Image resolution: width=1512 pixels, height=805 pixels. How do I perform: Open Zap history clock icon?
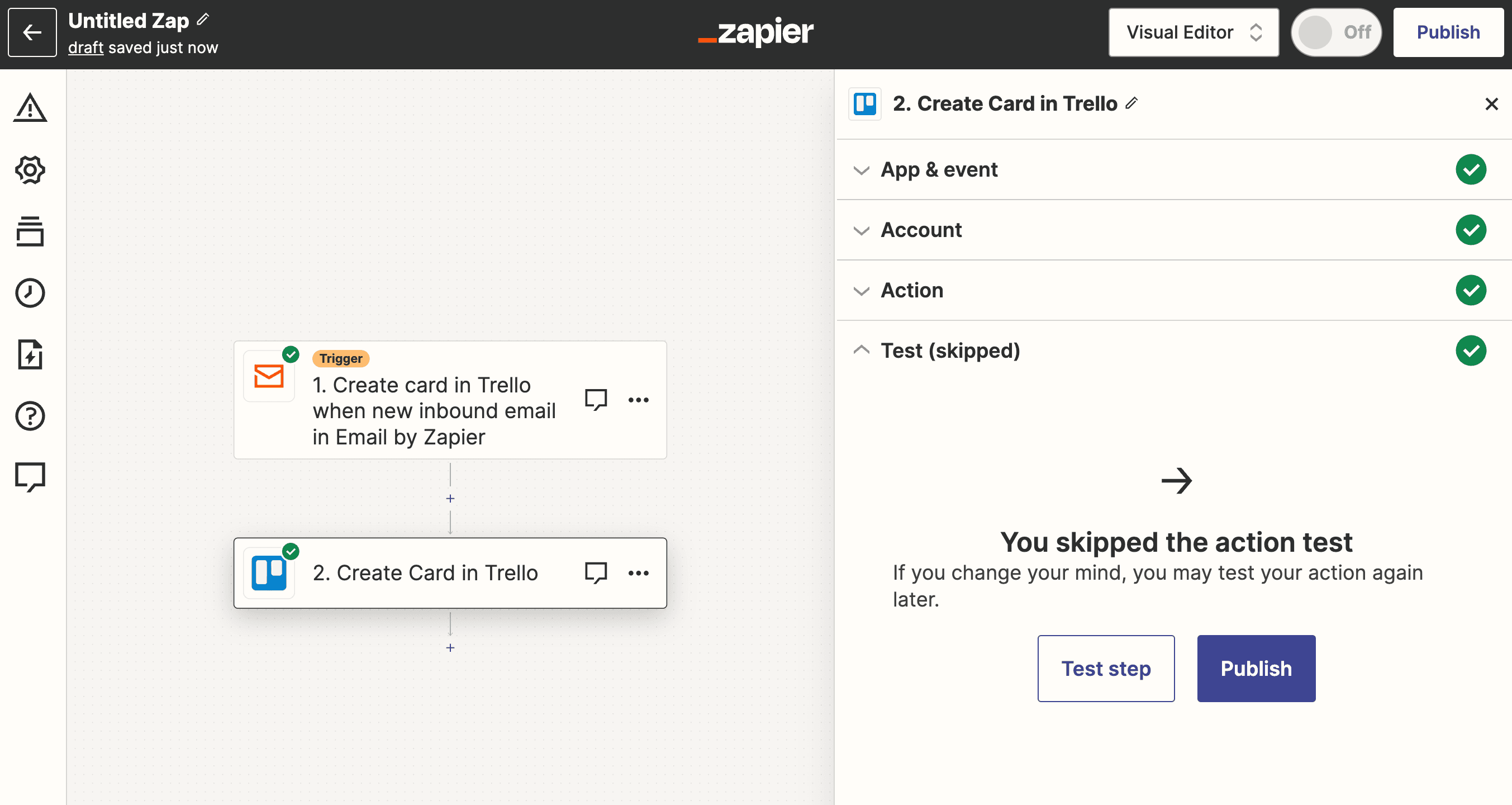tap(30, 292)
